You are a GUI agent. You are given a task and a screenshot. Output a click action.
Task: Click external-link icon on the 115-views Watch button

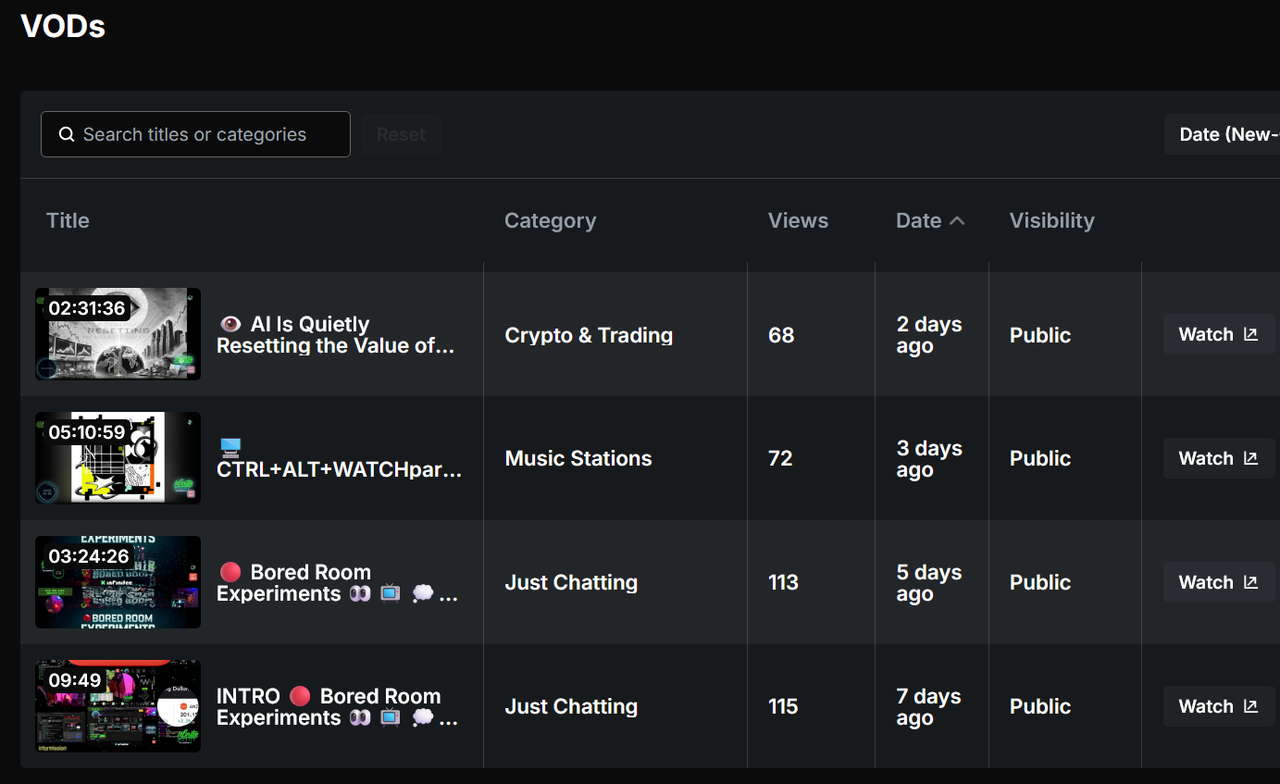pos(1251,706)
